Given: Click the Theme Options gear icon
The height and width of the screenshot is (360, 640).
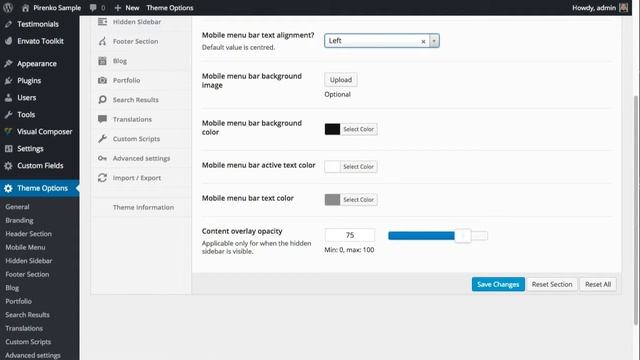Looking at the screenshot, I should (x=8, y=188).
